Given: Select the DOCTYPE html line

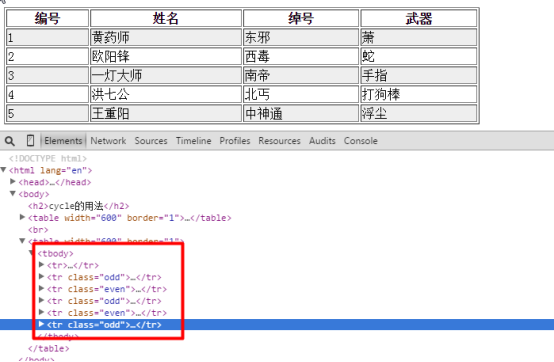Looking at the screenshot, I should coord(48,159).
